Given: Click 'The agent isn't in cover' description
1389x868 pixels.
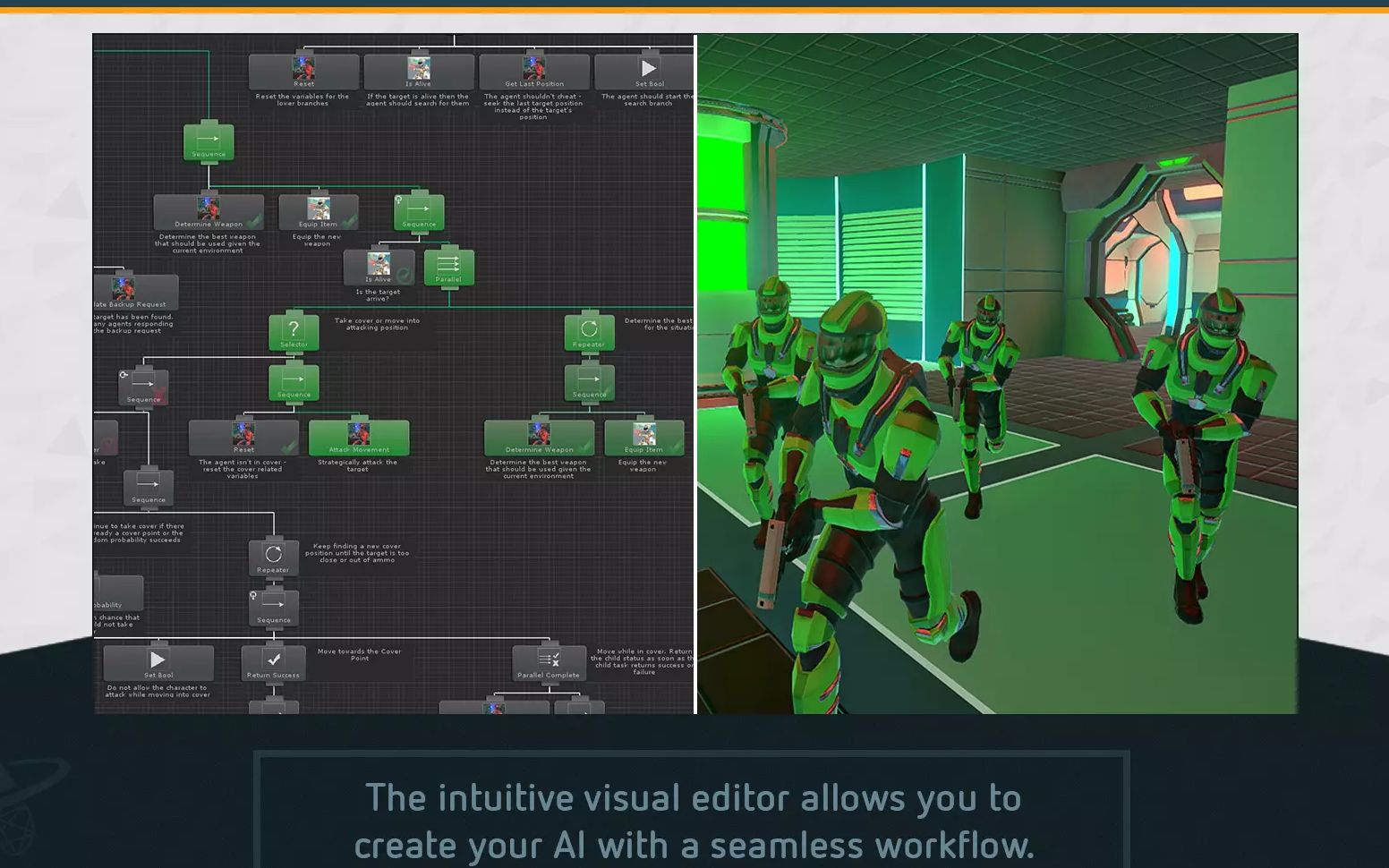Looking at the screenshot, I should (x=242, y=469).
